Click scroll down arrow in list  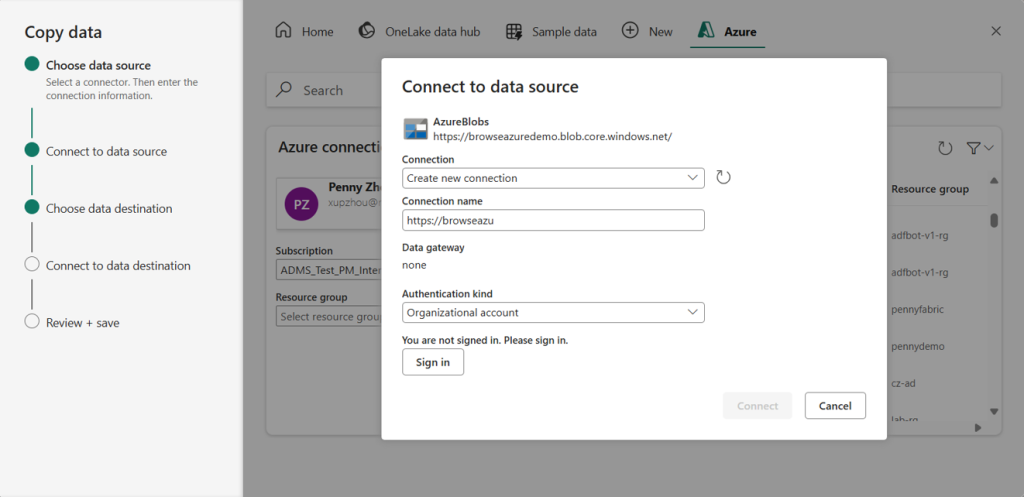pos(994,411)
